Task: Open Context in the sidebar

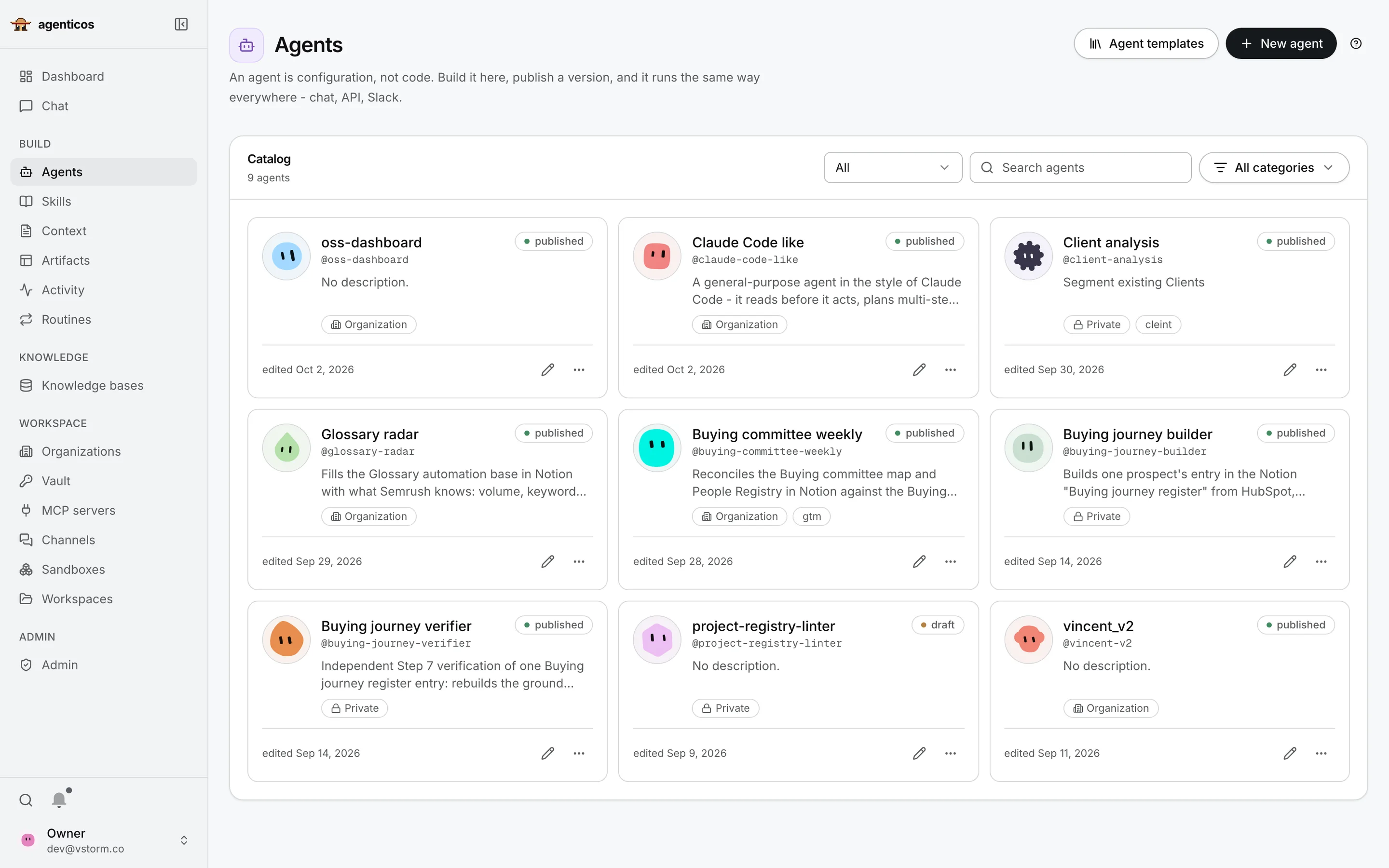Action: tap(104, 231)
